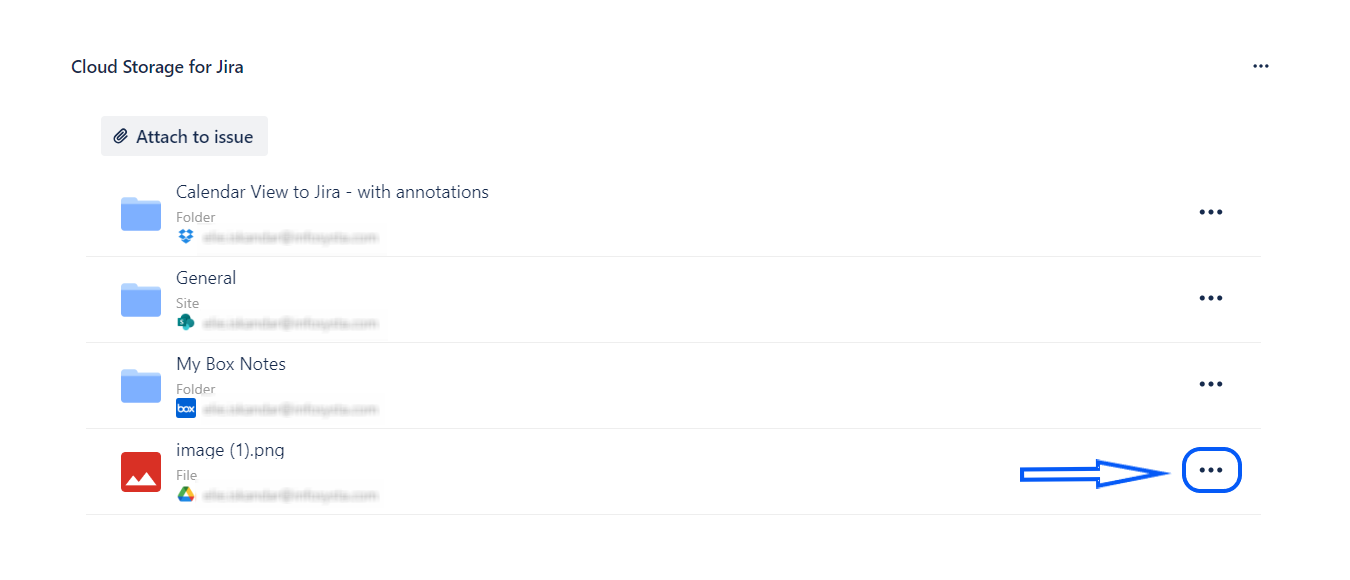
Task: Click the red image file thumbnail icon
Action: [141, 472]
